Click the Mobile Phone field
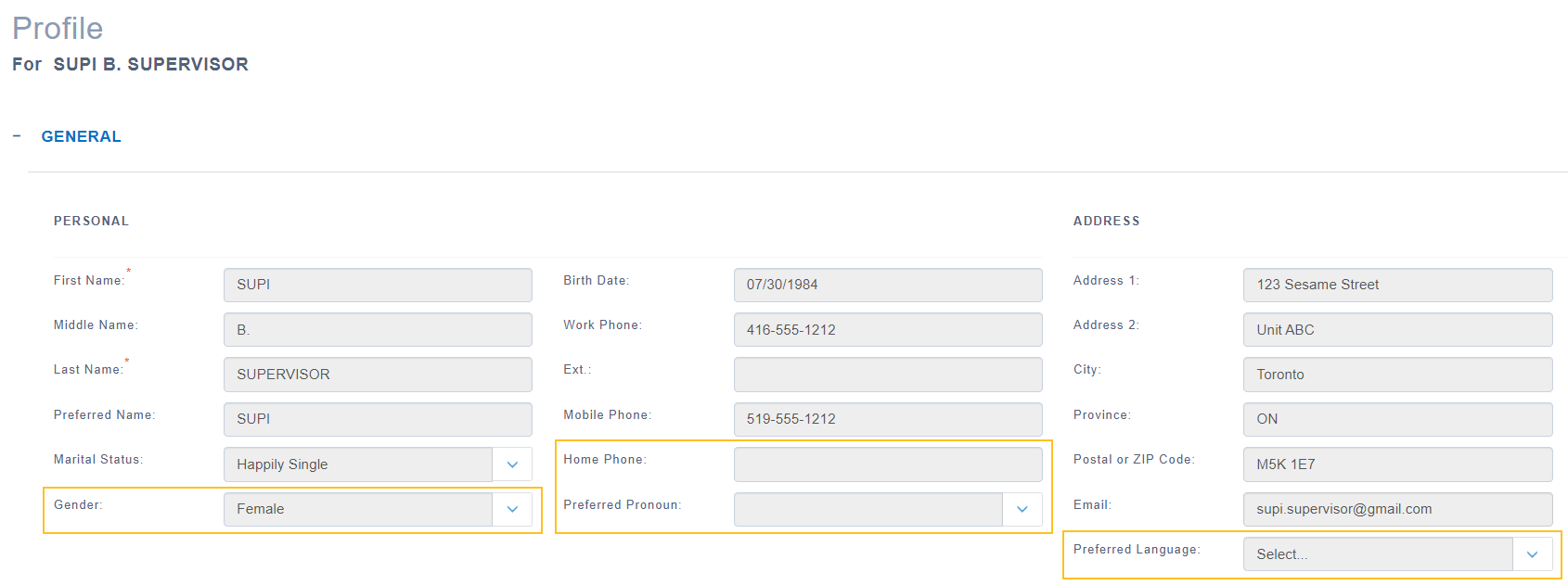 (887, 419)
